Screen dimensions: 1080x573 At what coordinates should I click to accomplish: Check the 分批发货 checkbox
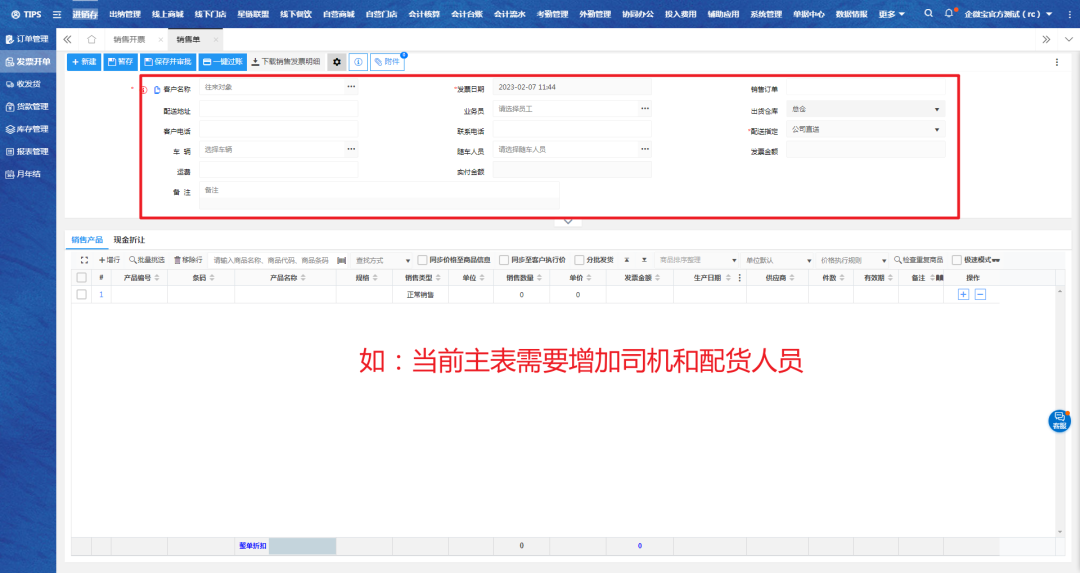tap(579, 260)
